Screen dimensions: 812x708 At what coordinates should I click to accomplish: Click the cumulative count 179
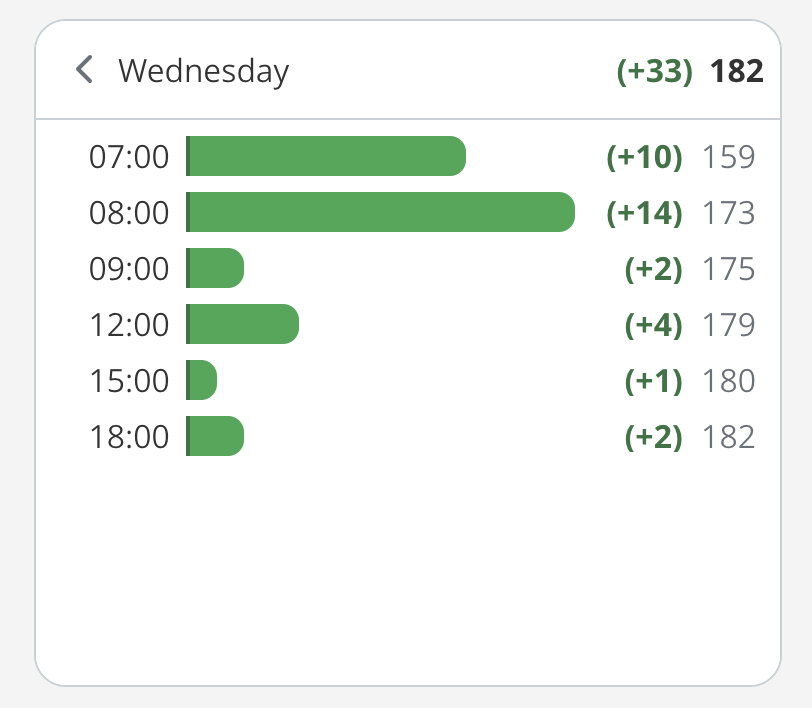point(728,325)
